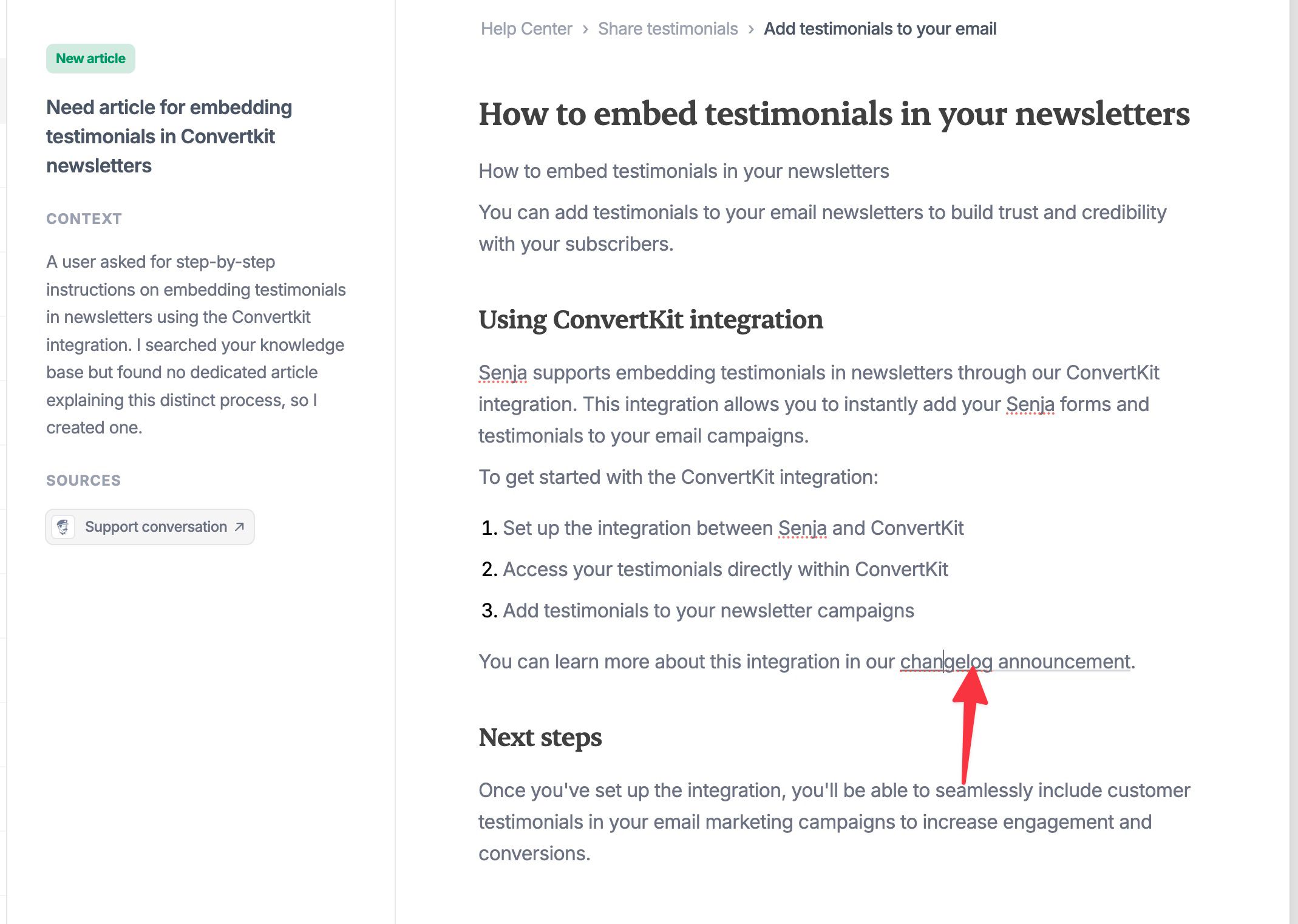Image resolution: width=1298 pixels, height=924 pixels.
Task: Click the Next steps heading
Action: [540, 737]
